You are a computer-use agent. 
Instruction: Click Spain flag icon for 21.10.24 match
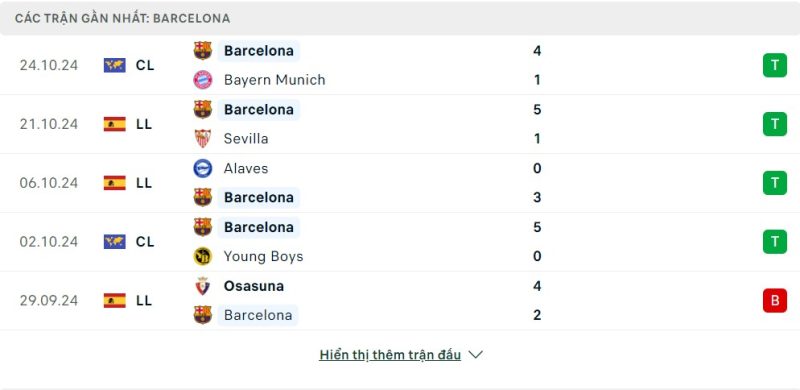[x=115, y=124]
